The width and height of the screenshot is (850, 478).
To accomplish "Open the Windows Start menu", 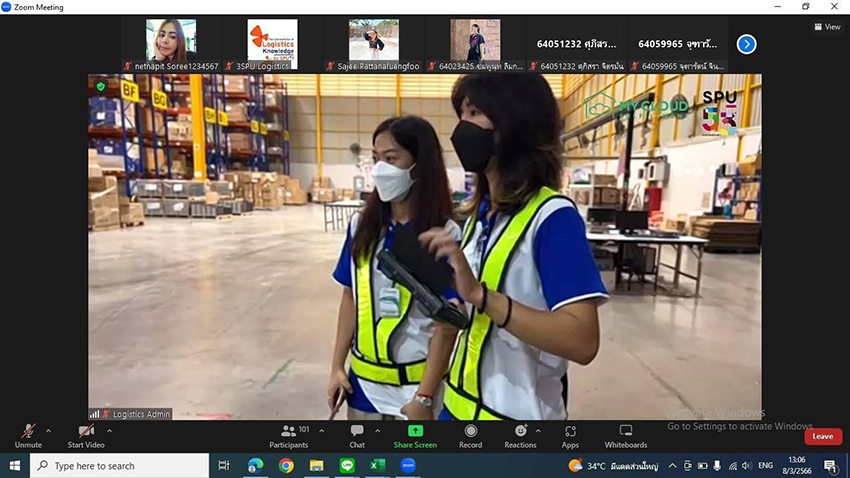I will point(15,466).
